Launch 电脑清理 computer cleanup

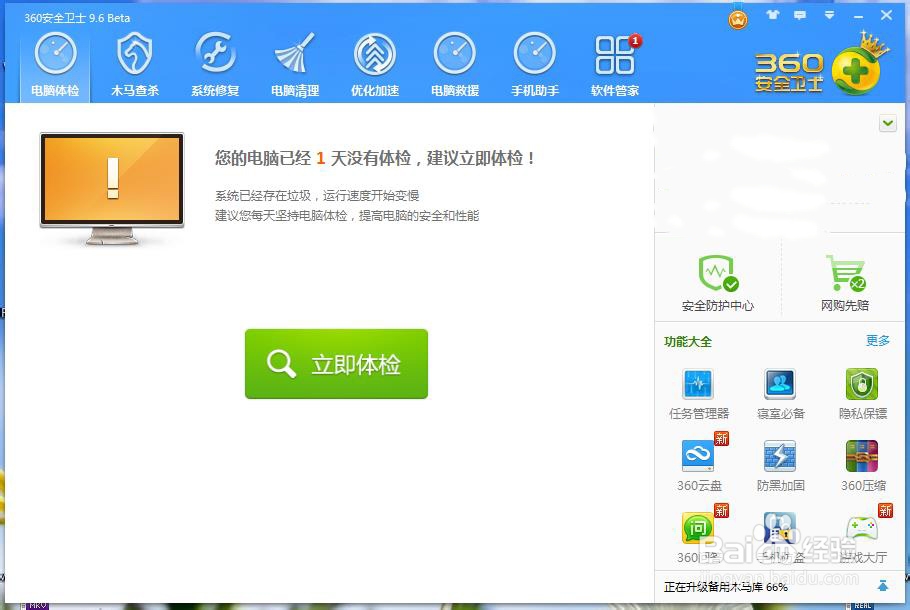pyautogui.click(x=295, y=60)
